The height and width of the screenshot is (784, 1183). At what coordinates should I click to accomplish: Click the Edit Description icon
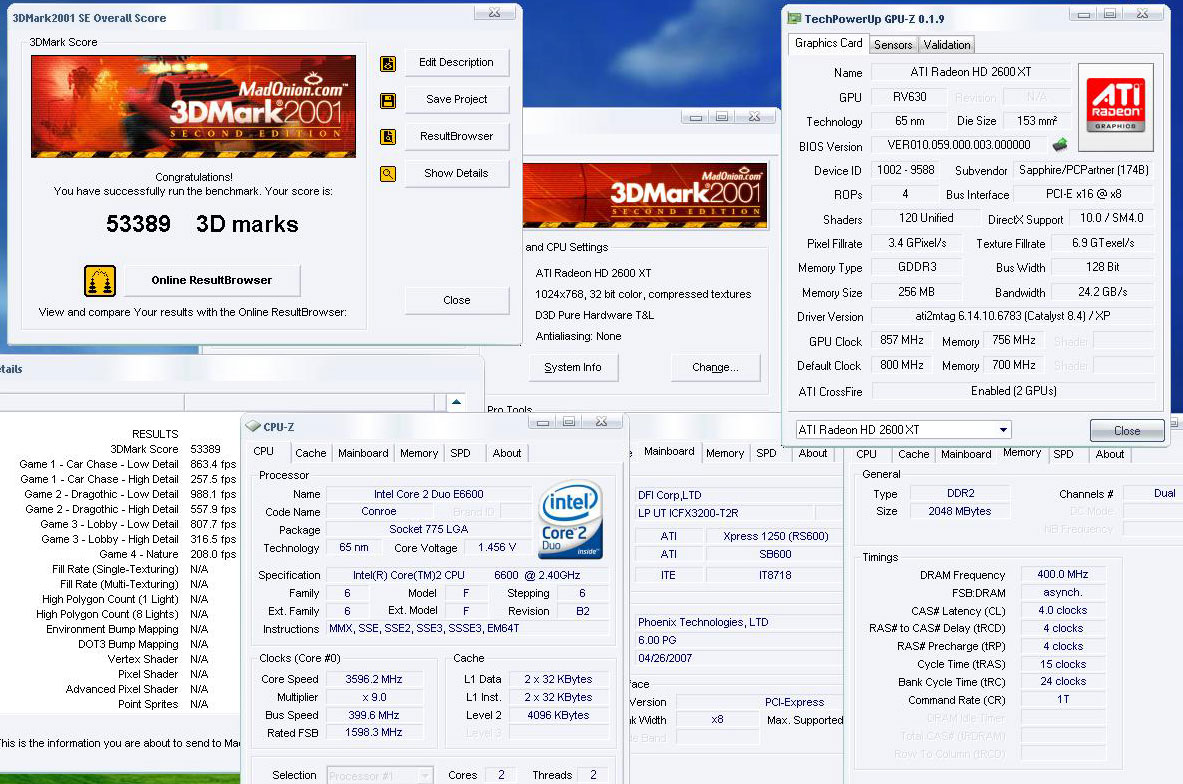388,64
